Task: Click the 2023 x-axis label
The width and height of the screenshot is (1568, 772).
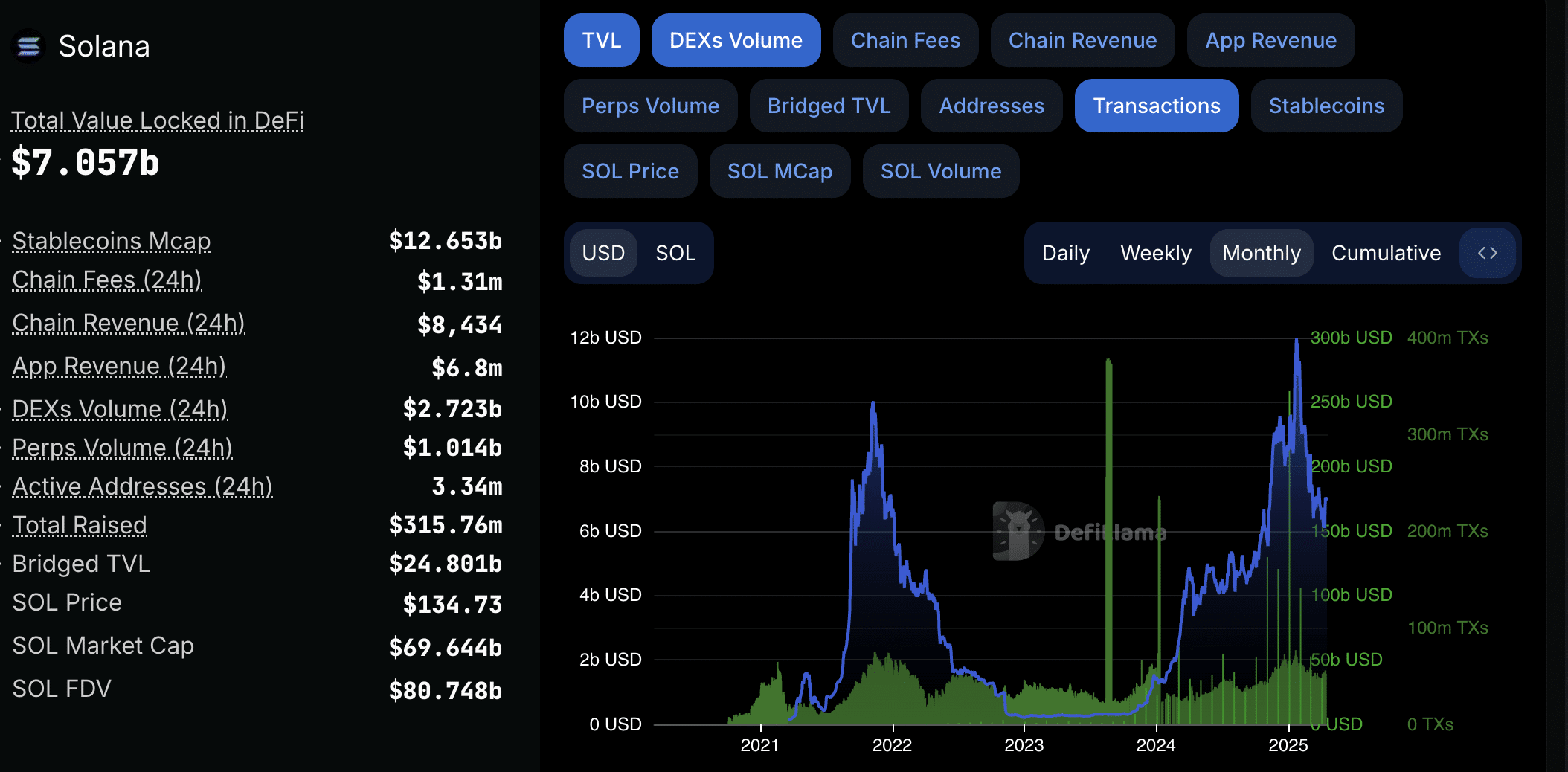Action: (1024, 745)
